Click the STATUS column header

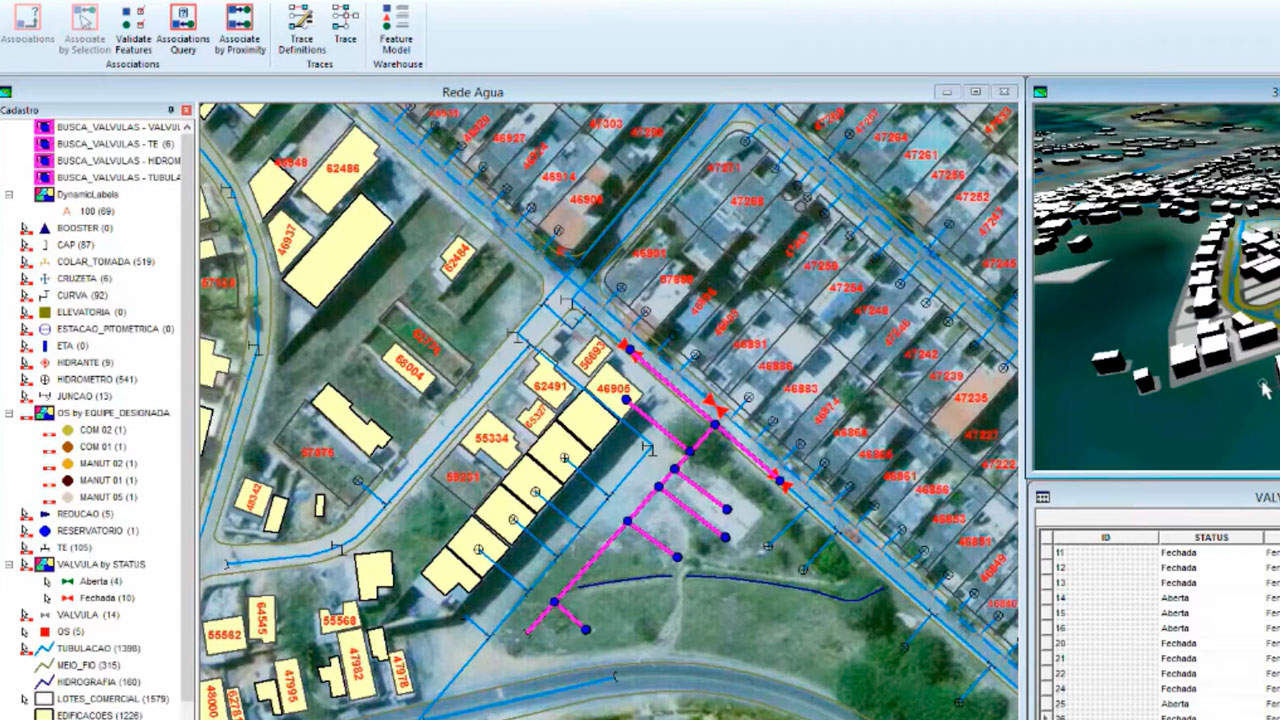[x=1210, y=537]
